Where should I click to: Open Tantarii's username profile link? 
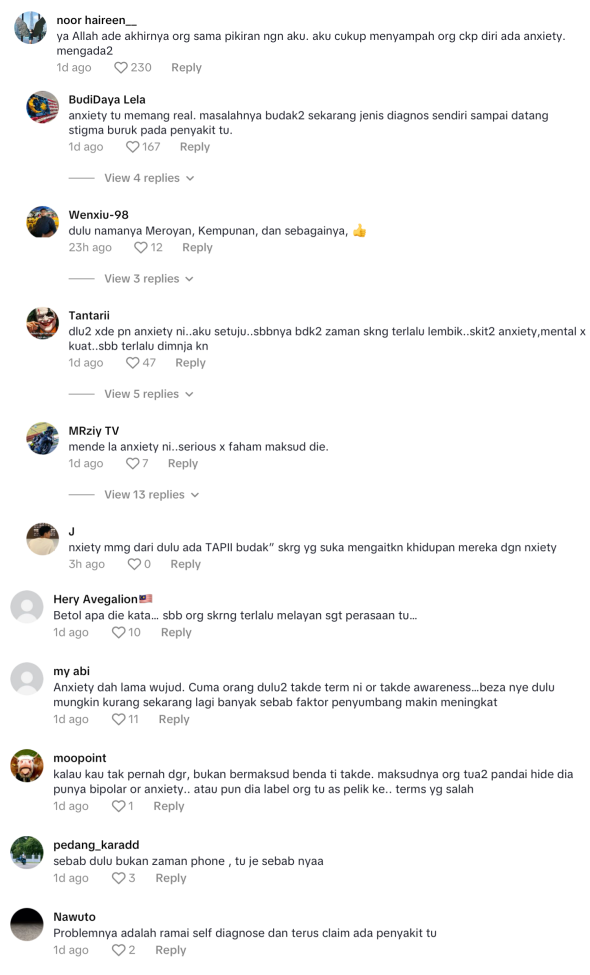click(89, 315)
